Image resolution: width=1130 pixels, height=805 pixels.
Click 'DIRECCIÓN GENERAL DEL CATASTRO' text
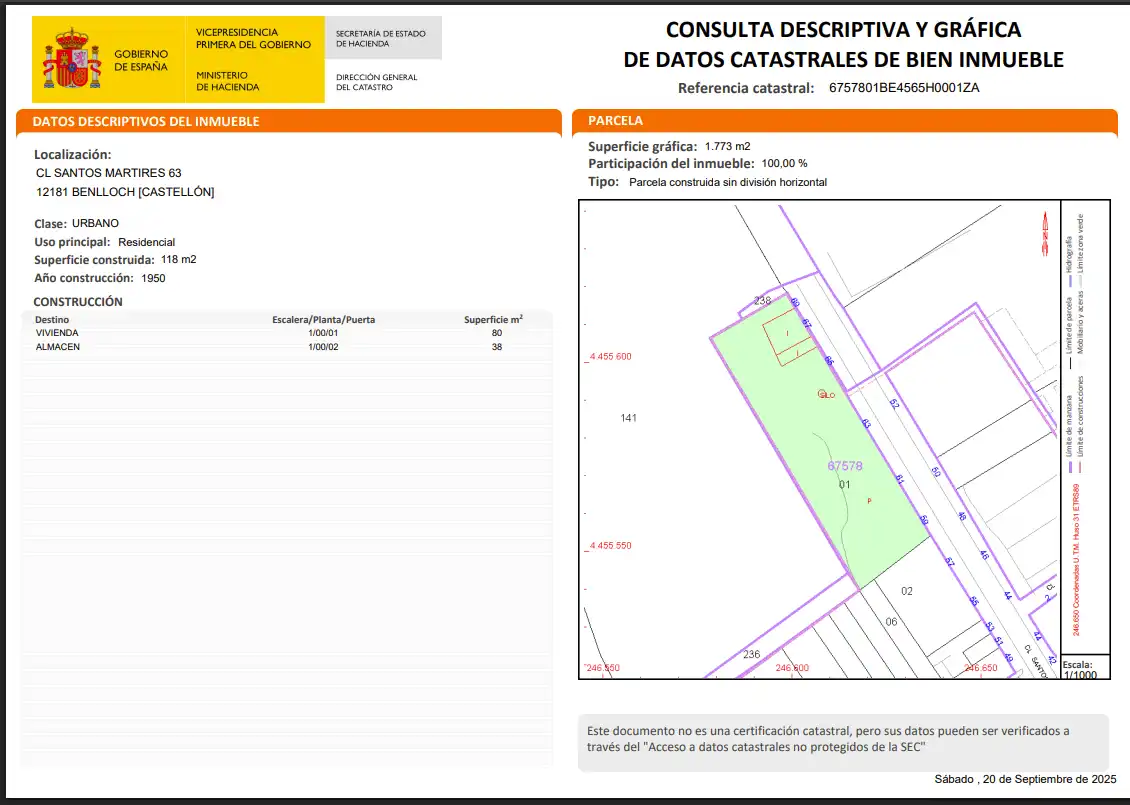coord(376,82)
